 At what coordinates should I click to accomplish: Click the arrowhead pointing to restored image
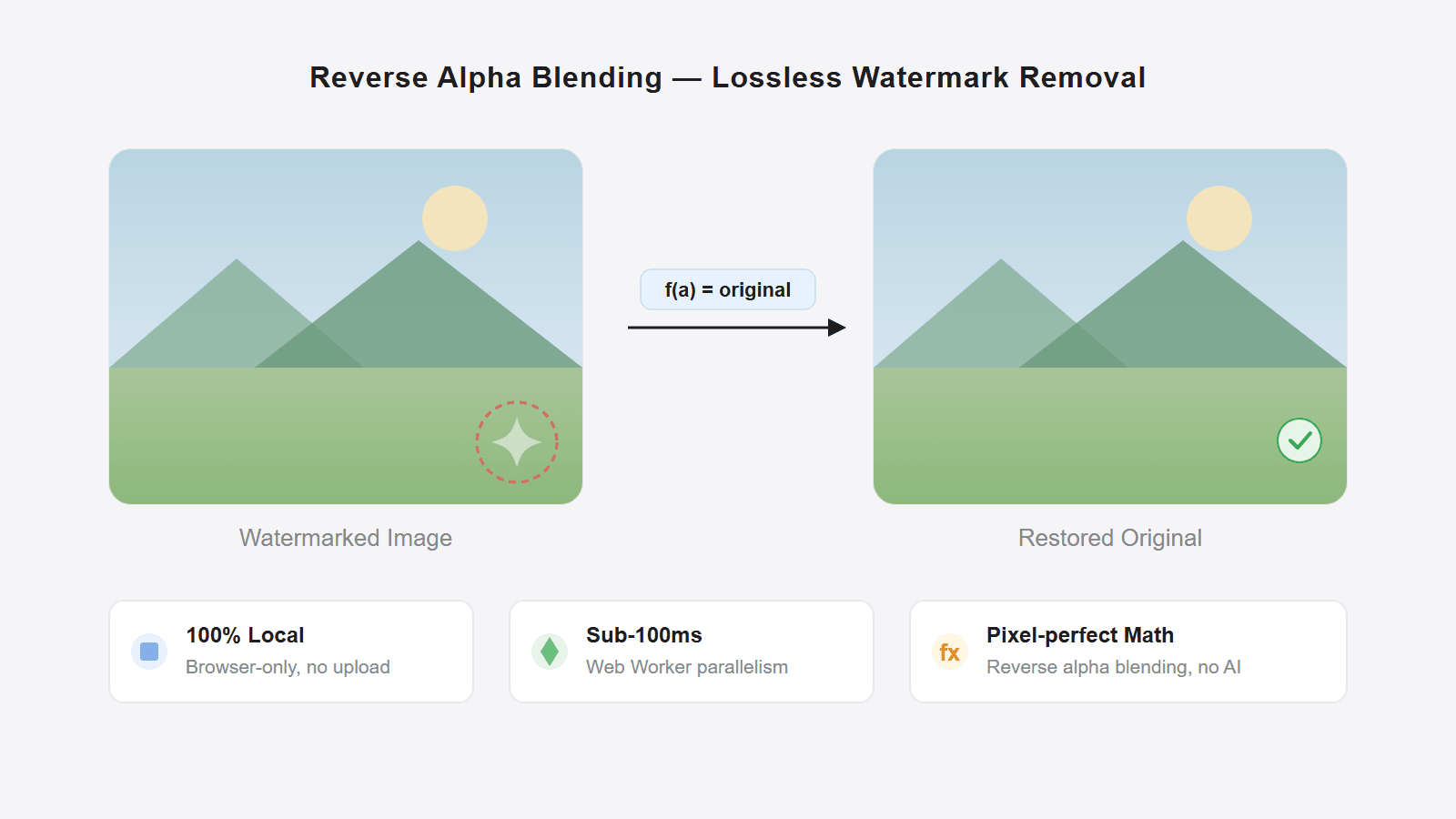pyautogui.click(x=837, y=328)
